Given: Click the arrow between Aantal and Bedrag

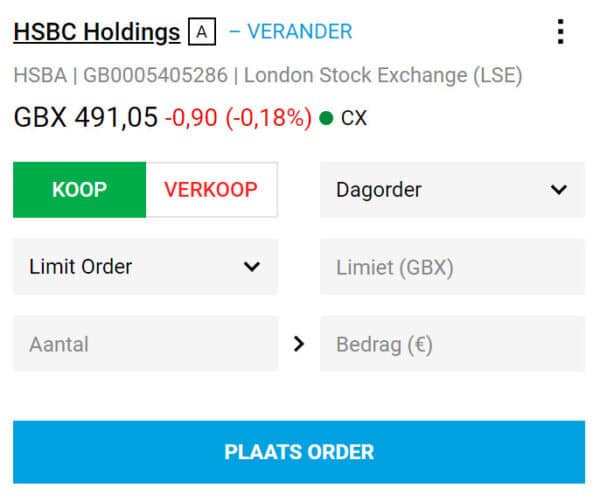Looking at the screenshot, I should tap(298, 344).
